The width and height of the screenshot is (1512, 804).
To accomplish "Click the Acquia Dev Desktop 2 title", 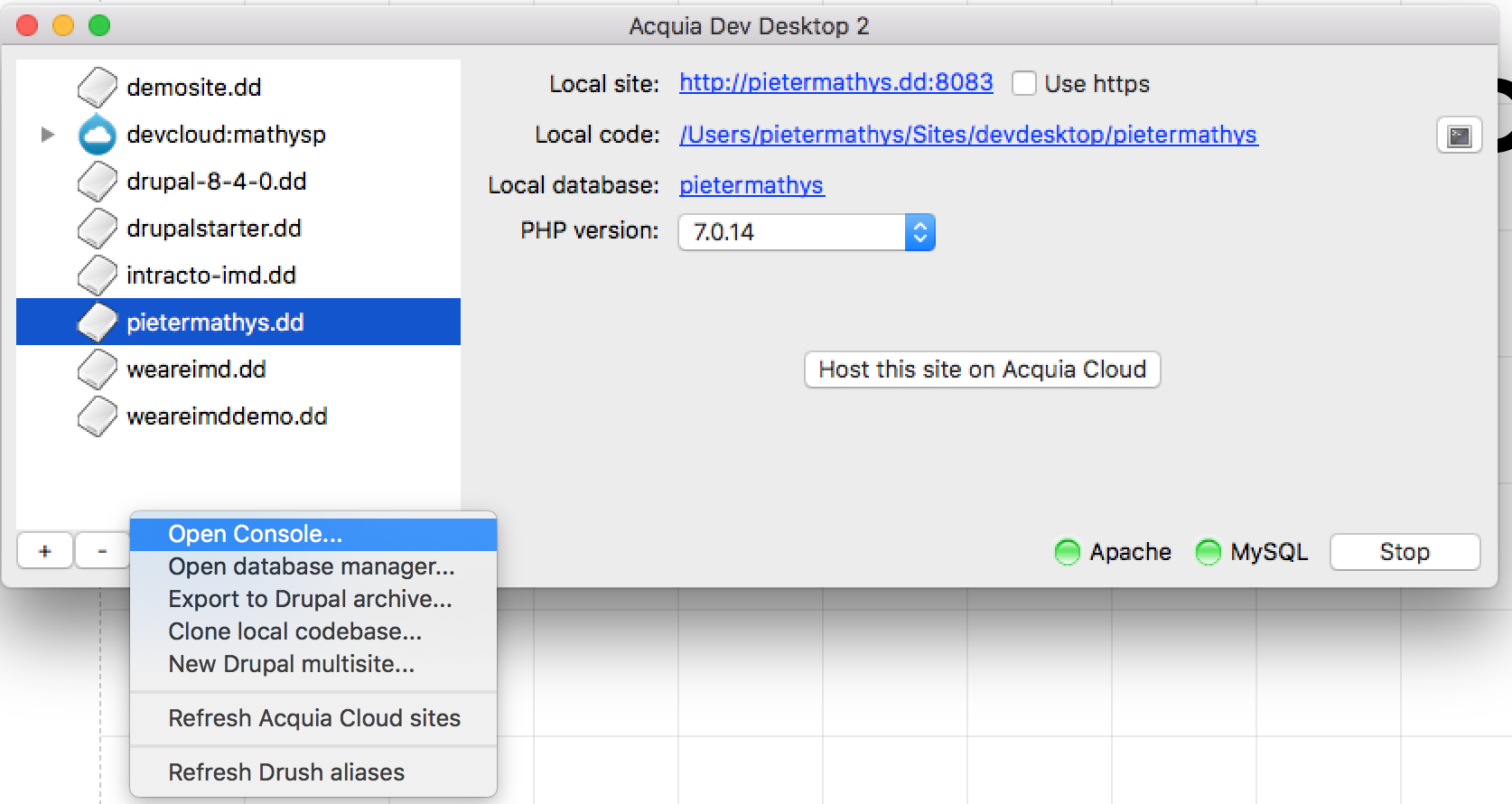I will click(749, 26).
